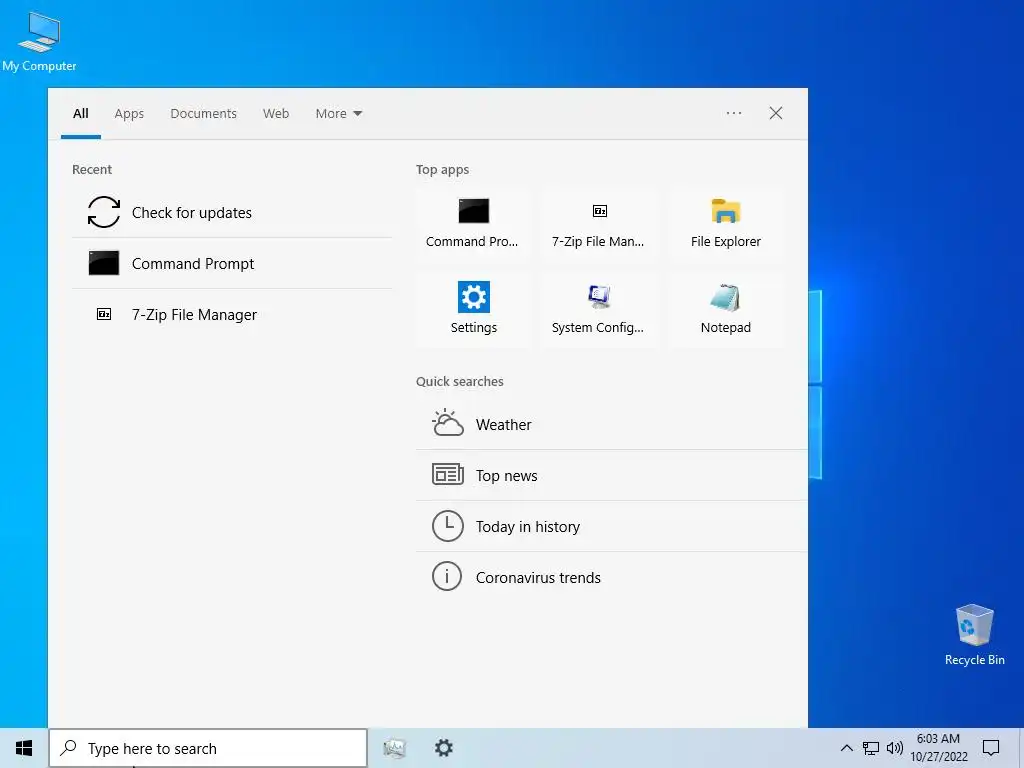Click the Type here to search box
Viewport: 1024px width, 768px height.
click(208, 748)
